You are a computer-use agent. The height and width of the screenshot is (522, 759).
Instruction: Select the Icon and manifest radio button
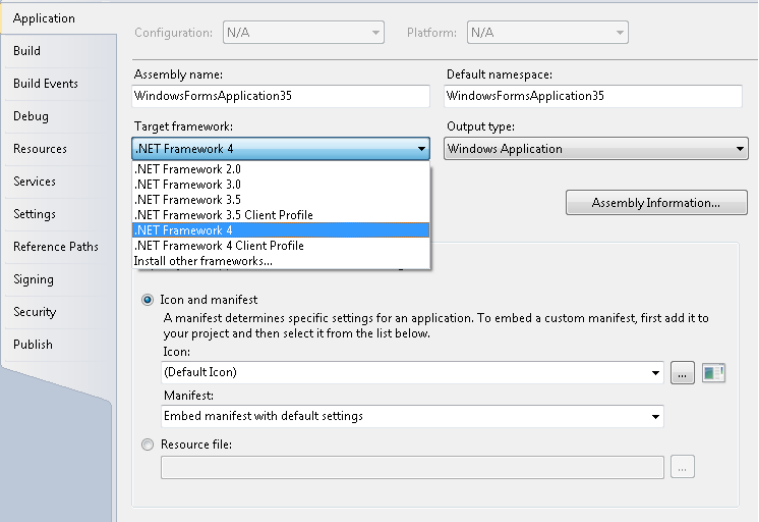tap(149, 299)
